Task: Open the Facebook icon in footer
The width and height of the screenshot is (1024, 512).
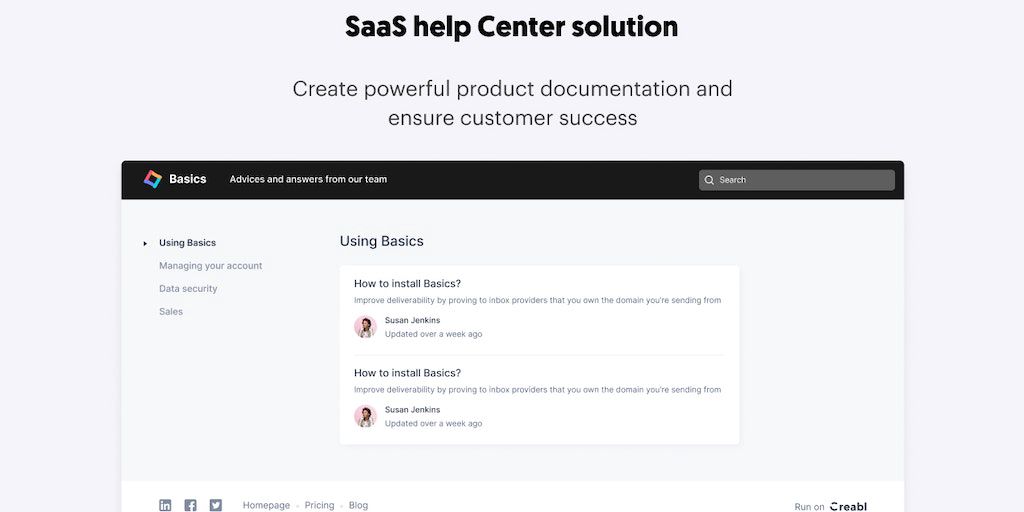Action: pyautogui.click(x=190, y=505)
